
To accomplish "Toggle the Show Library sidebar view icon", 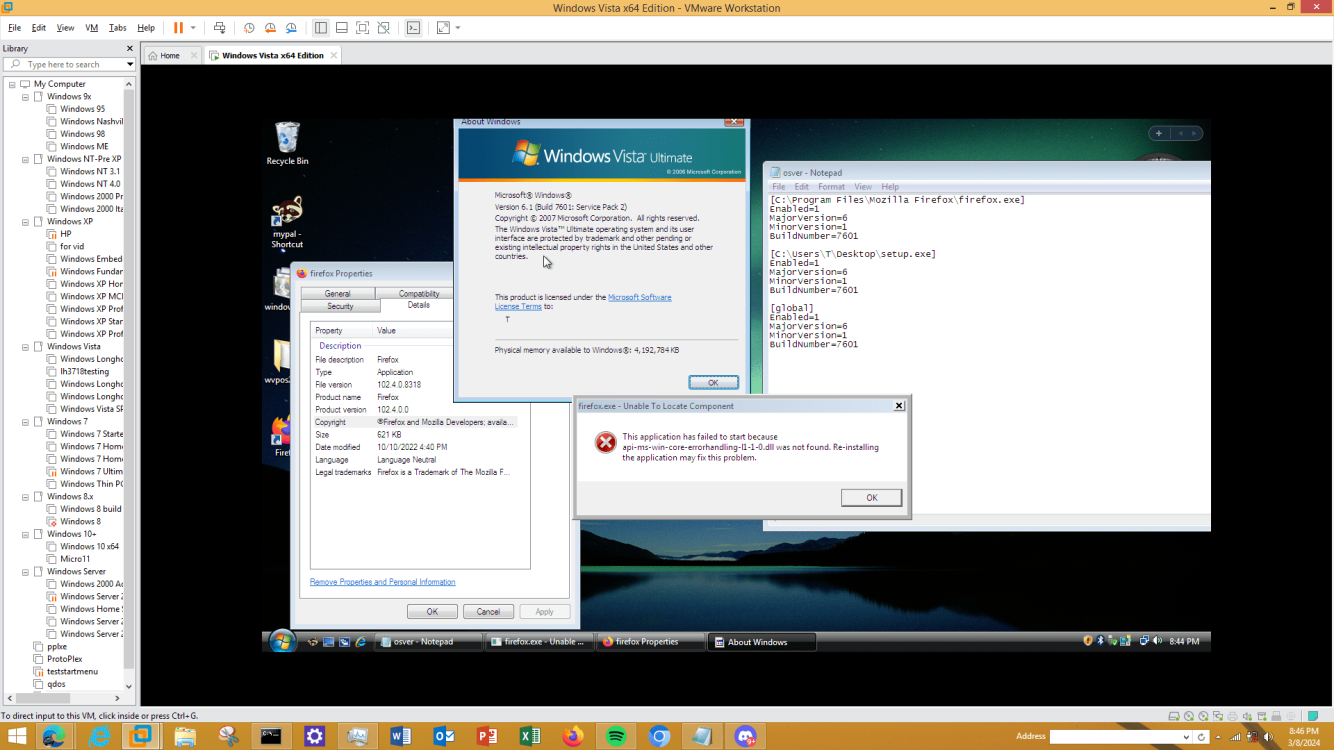I will (x=321, y=28).
